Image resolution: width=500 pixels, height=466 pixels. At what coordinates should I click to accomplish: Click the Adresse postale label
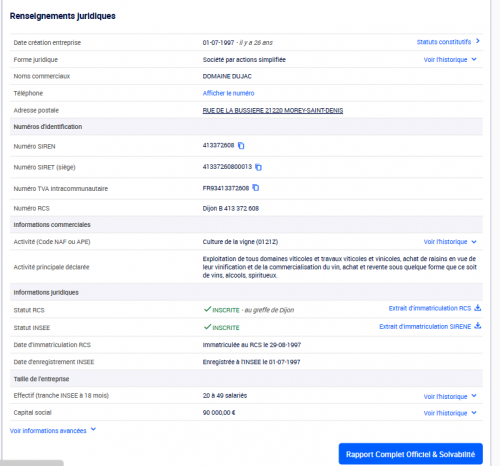pyautogui.click(x=36, y=110)
